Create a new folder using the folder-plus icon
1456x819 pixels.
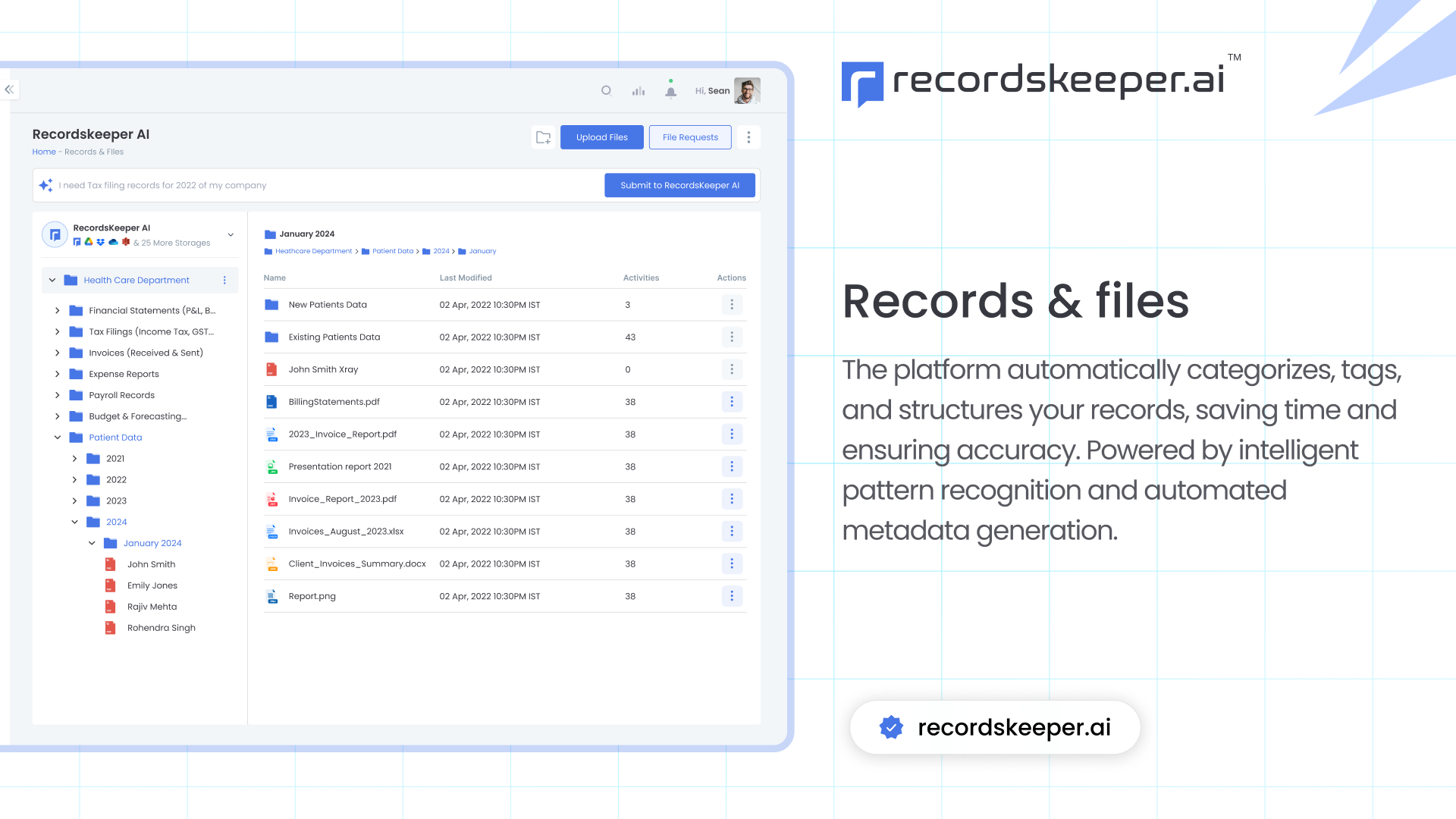[543, 137]
